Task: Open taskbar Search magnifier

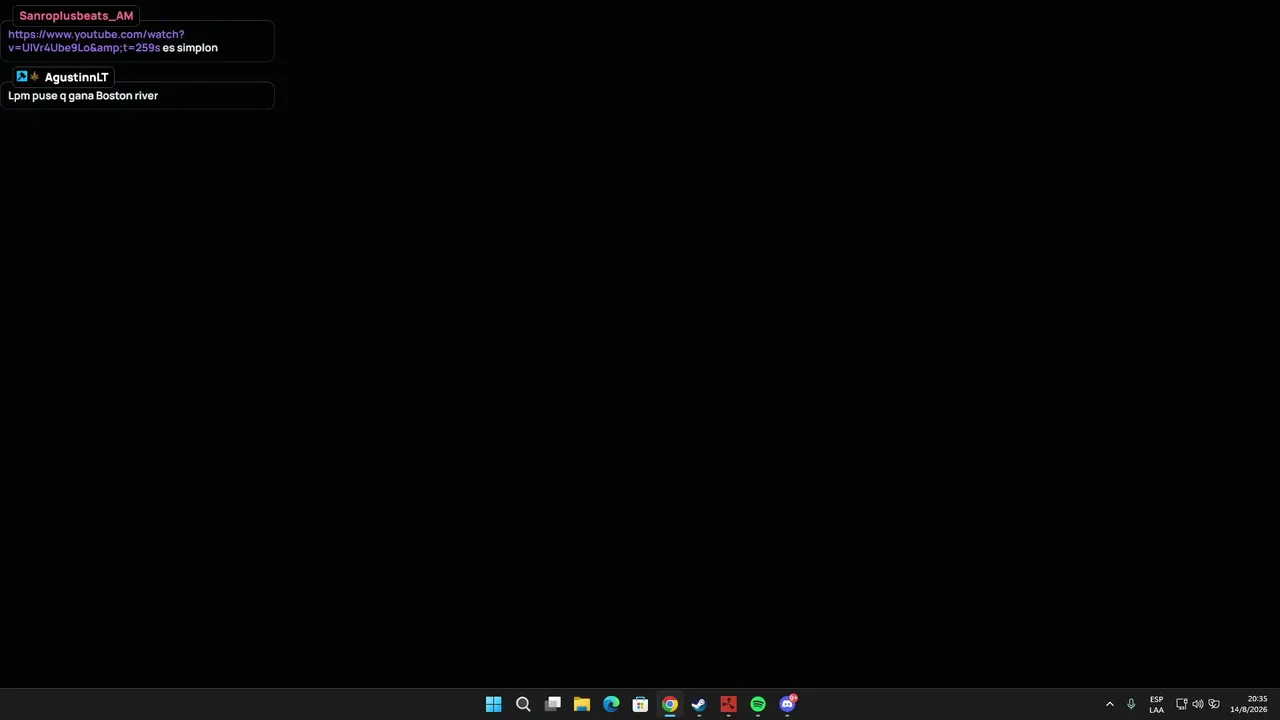Action: pos(523,705)
